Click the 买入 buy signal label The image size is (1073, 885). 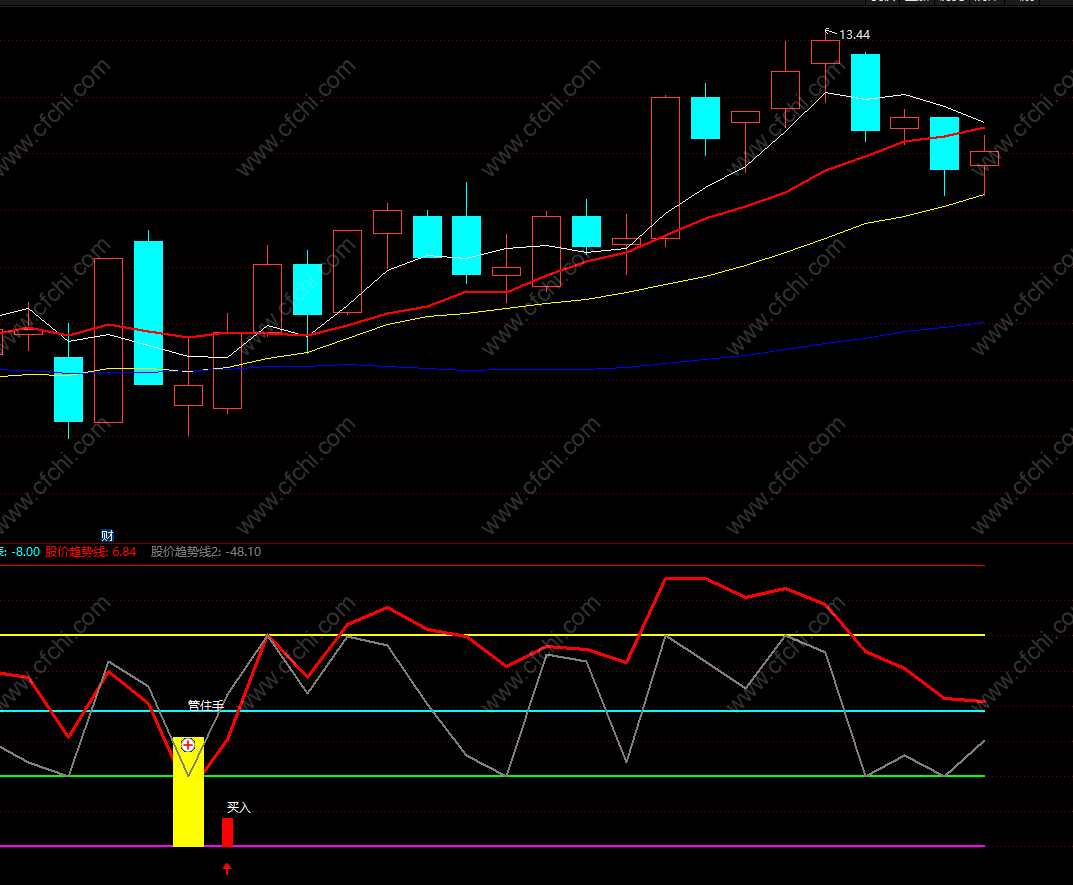click(239, 808)
